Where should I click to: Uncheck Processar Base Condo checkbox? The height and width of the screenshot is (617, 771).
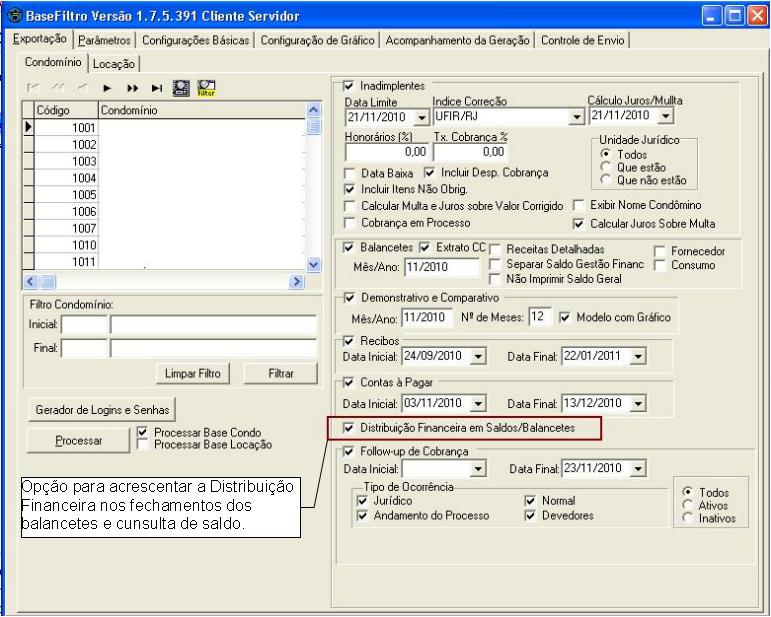[x=143, y=432]
